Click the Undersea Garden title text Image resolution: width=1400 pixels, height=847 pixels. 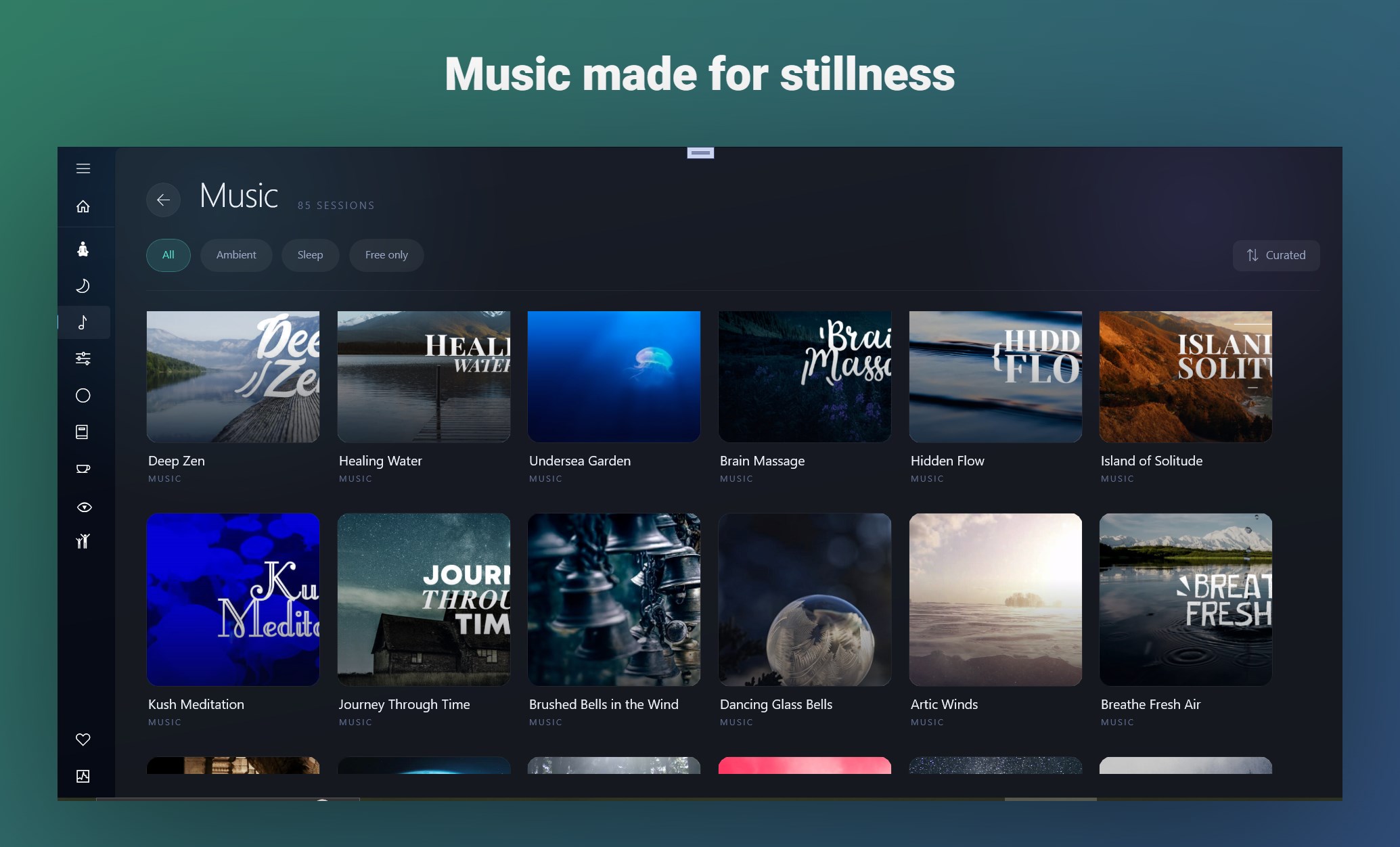tap(580, 461)
